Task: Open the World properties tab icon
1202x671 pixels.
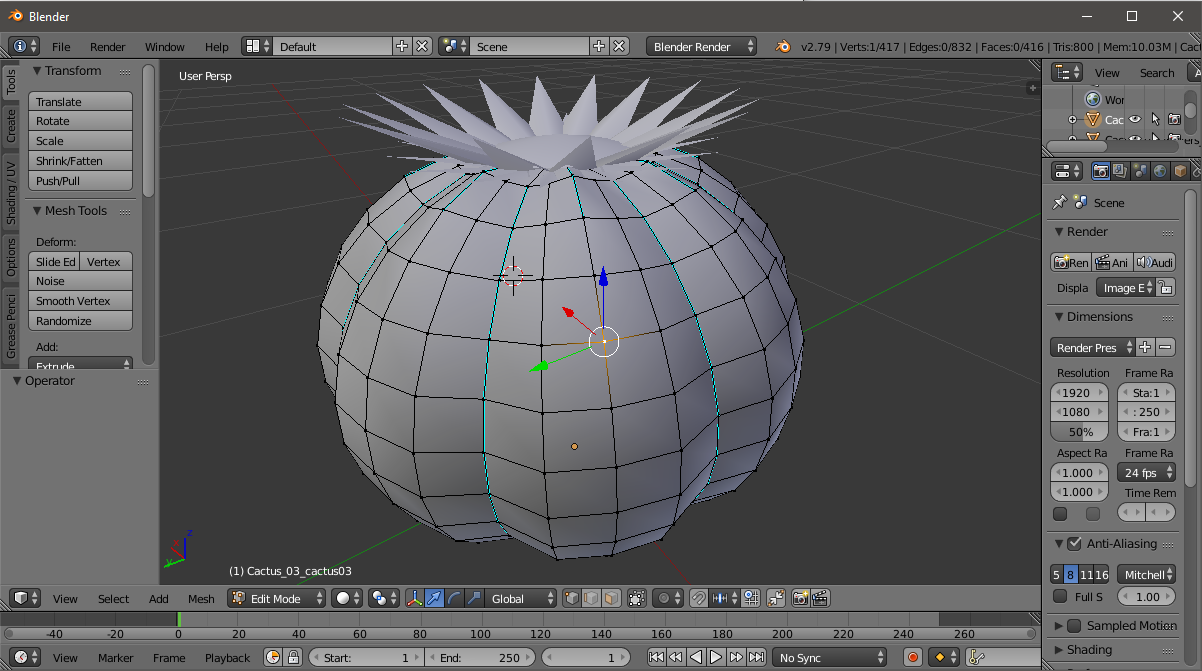Action: 1160,171
